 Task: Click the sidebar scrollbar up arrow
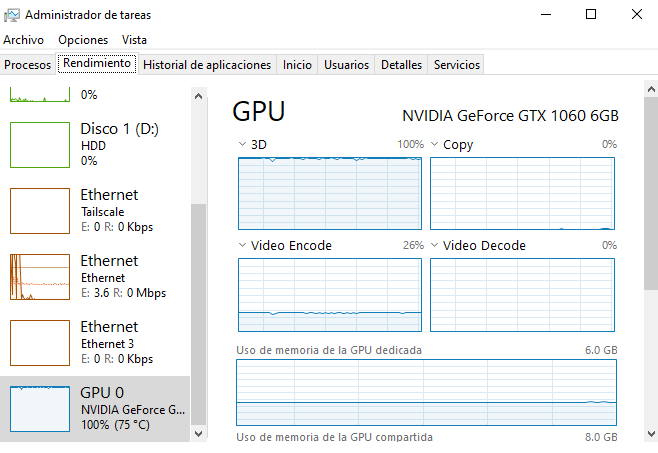tap(198, 95)
